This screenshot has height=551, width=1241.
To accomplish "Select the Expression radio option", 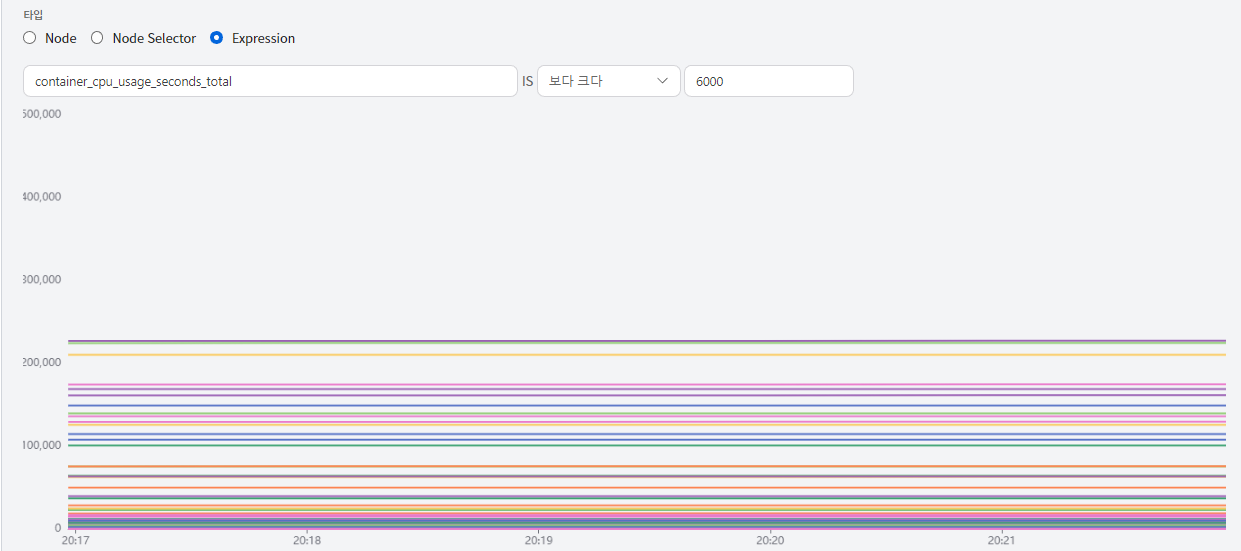I will pos(216,38).
